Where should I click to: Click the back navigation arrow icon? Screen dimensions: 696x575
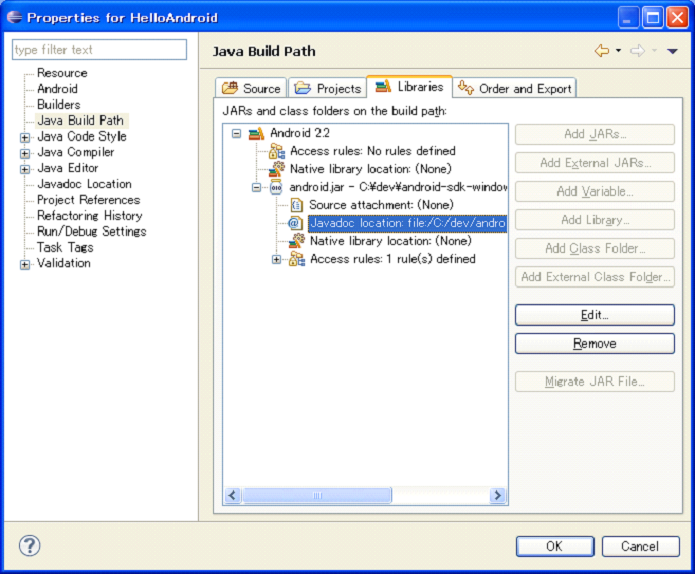click(x=601, y=51)
